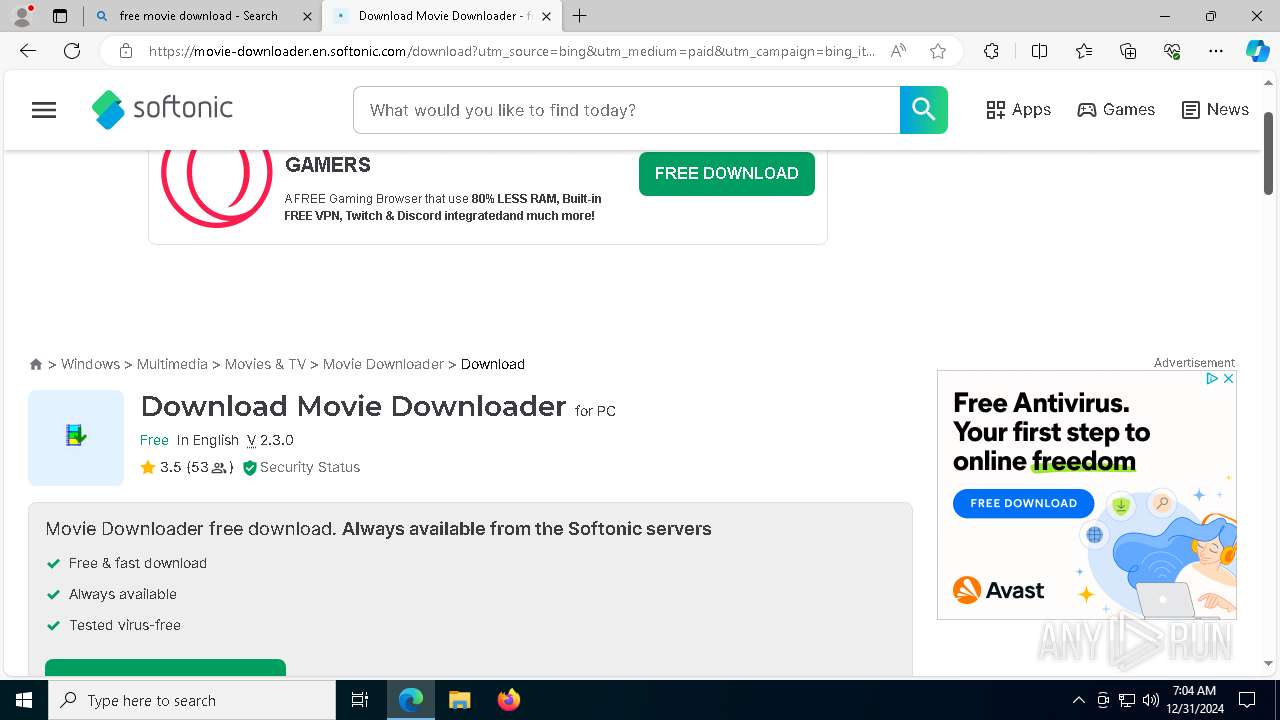Open Task View on the taskbar
Image resolution: width=1280 pixels, height=720 pixels.
[x=360, y=700]
